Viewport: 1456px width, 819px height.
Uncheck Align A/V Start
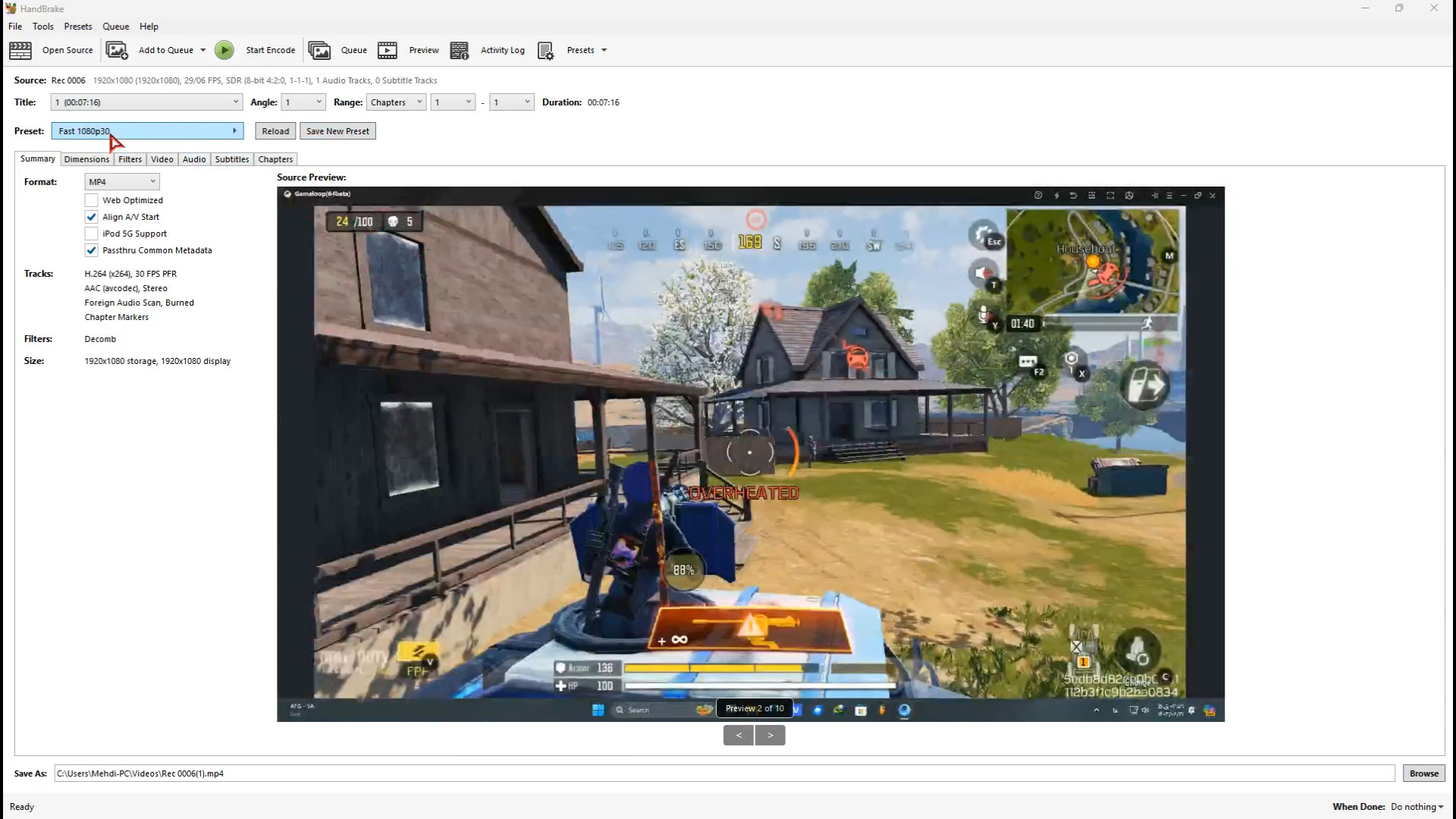[x=92, y=217]
